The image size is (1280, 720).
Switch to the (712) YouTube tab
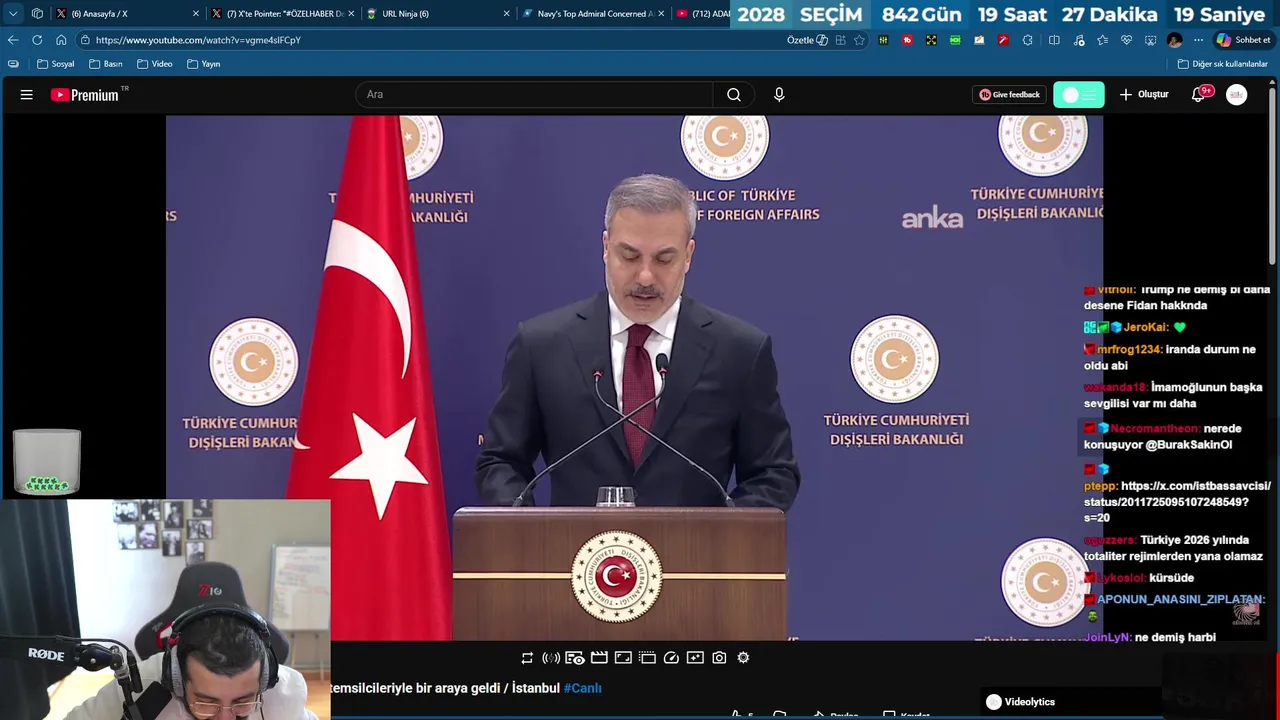click(702, 14)
